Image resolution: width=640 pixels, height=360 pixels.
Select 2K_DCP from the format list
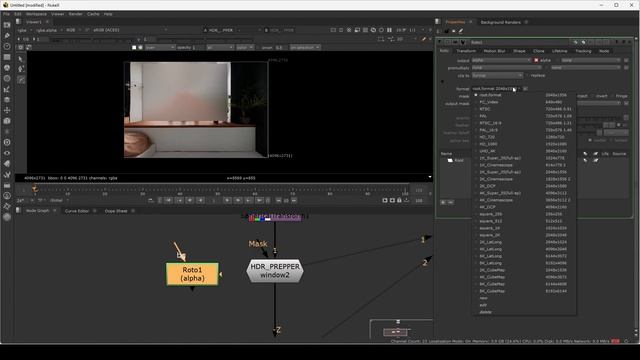523,186
